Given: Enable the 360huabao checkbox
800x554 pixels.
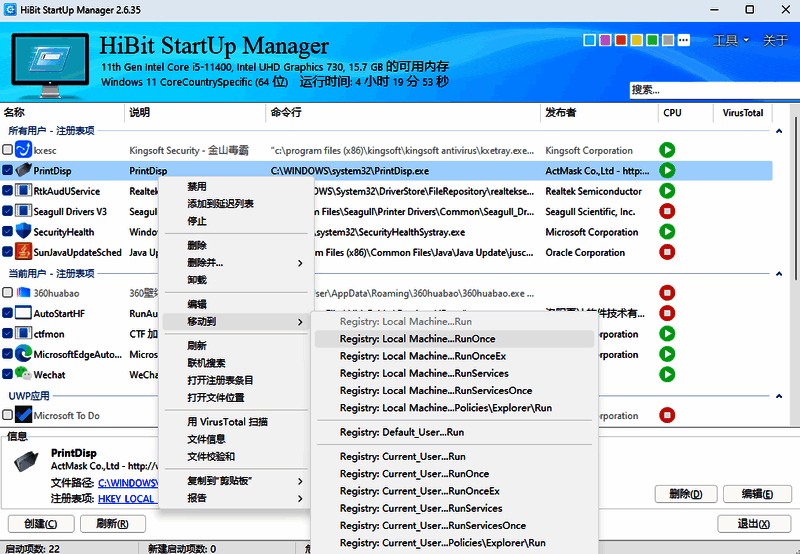Looking at the screenshot, I should [x=7, y=293].
